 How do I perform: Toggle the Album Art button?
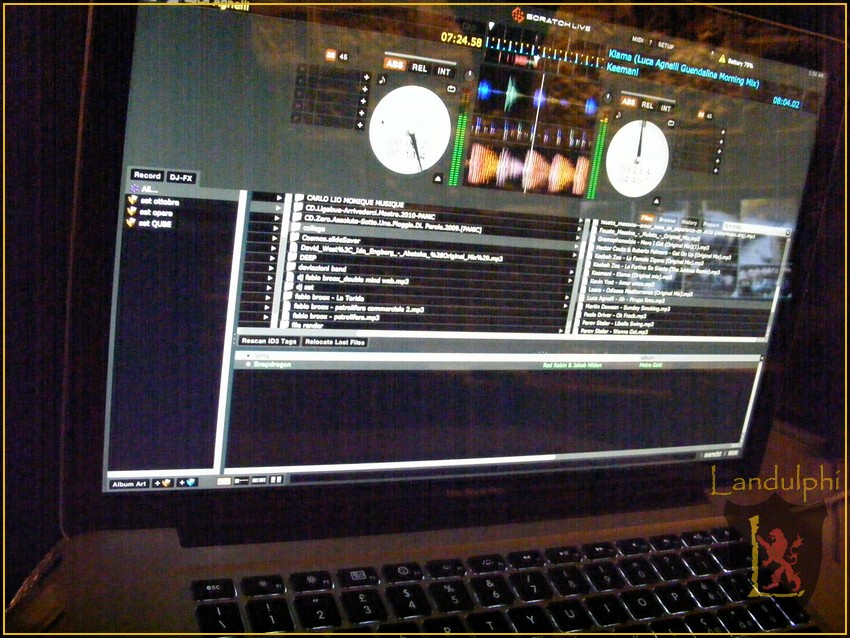[129, 484]
